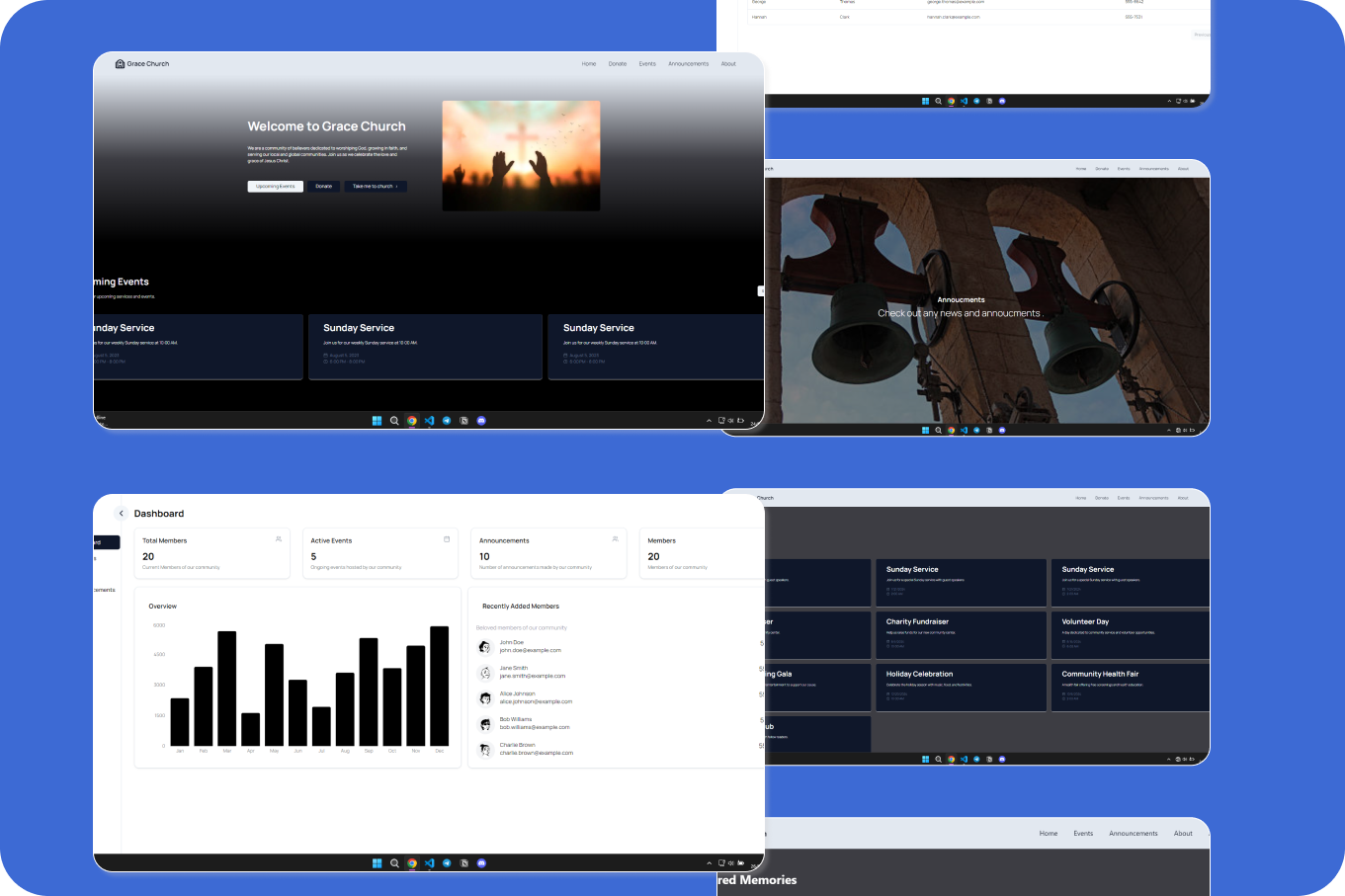Screen dimensions: 1345x896
Task: Click the calendar icon on Active Events card
Action: coord(447,538)
